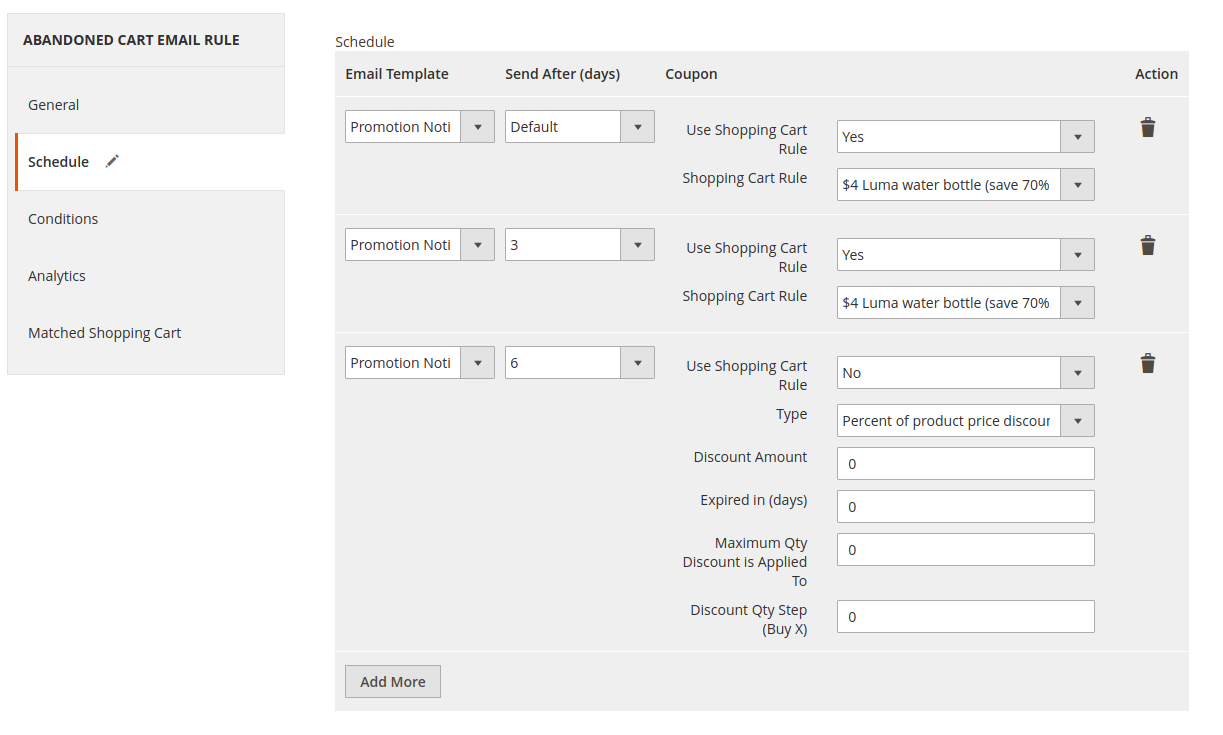Open Use Shopping Cart Rule dropdown set to No
Image resolution: width=1223 pixels, height=735 pixels.
click(x=965, y=373)
